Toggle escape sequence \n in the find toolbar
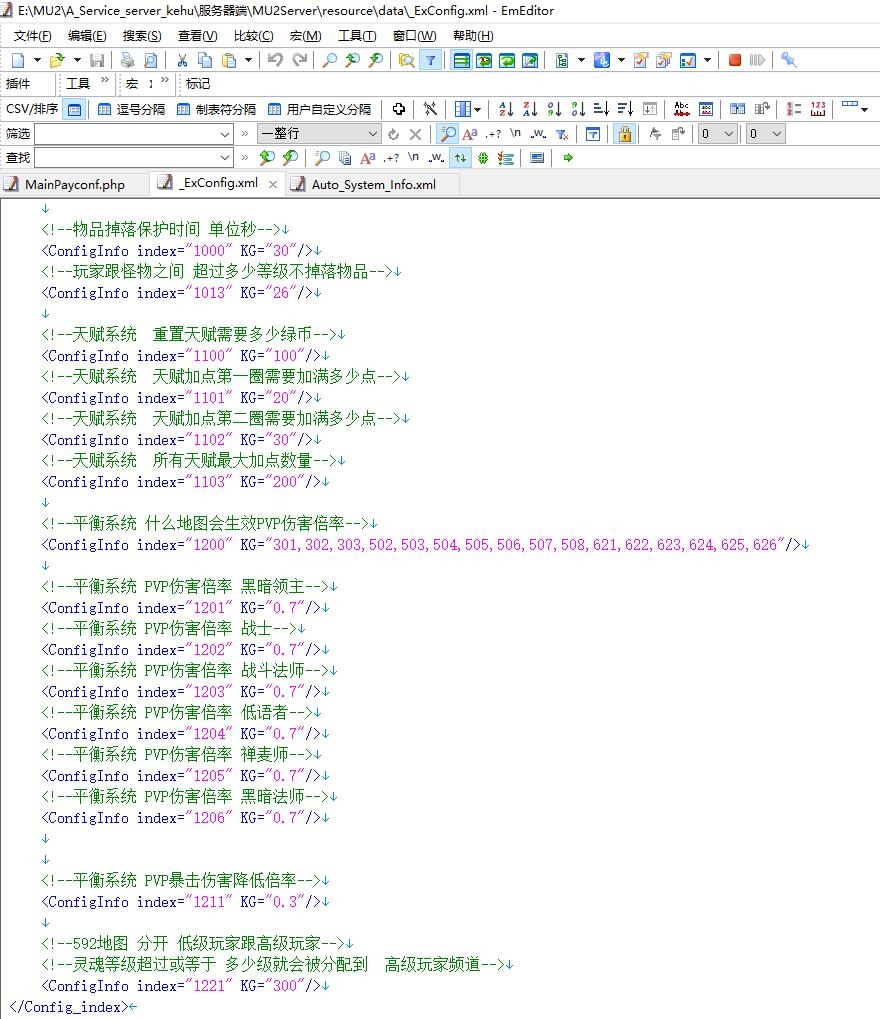Image resolution: width=880 pixels, height=1019 pixels. tap(413, 158)
